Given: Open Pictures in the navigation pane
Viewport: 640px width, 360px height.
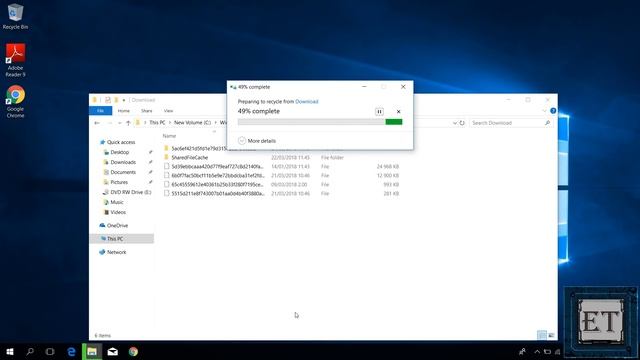Looking at the screenshot, I should [x=119, y=182].
